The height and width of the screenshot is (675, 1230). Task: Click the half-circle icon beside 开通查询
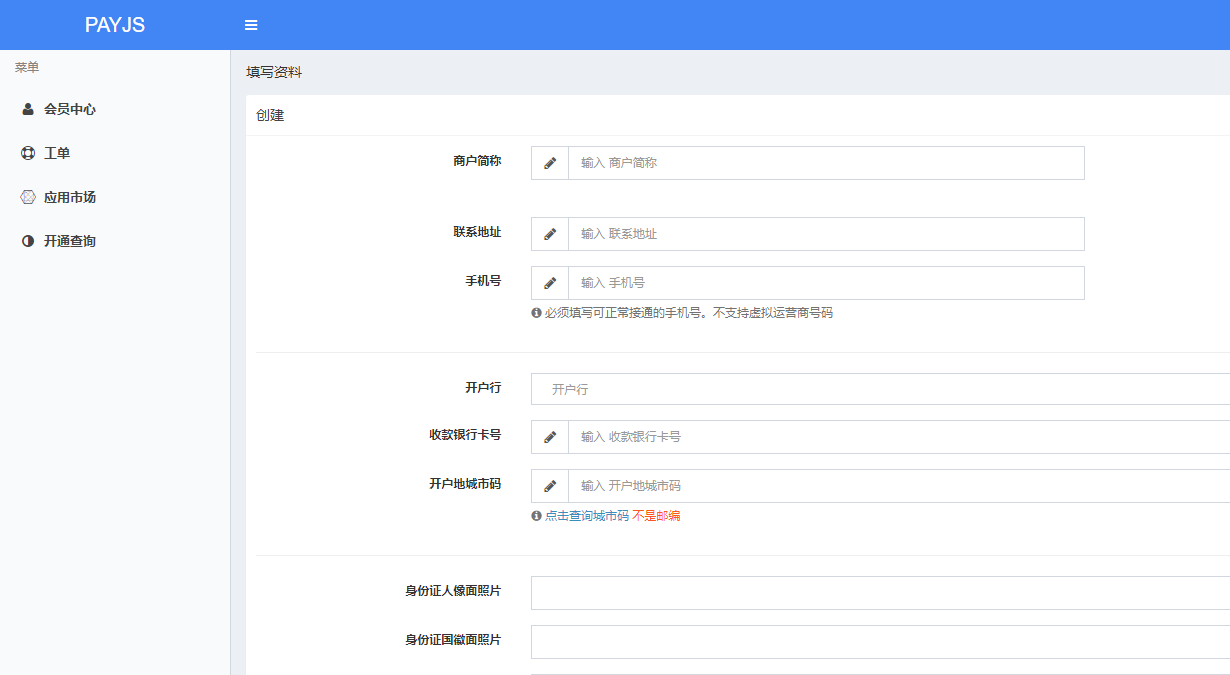(28, 241)
